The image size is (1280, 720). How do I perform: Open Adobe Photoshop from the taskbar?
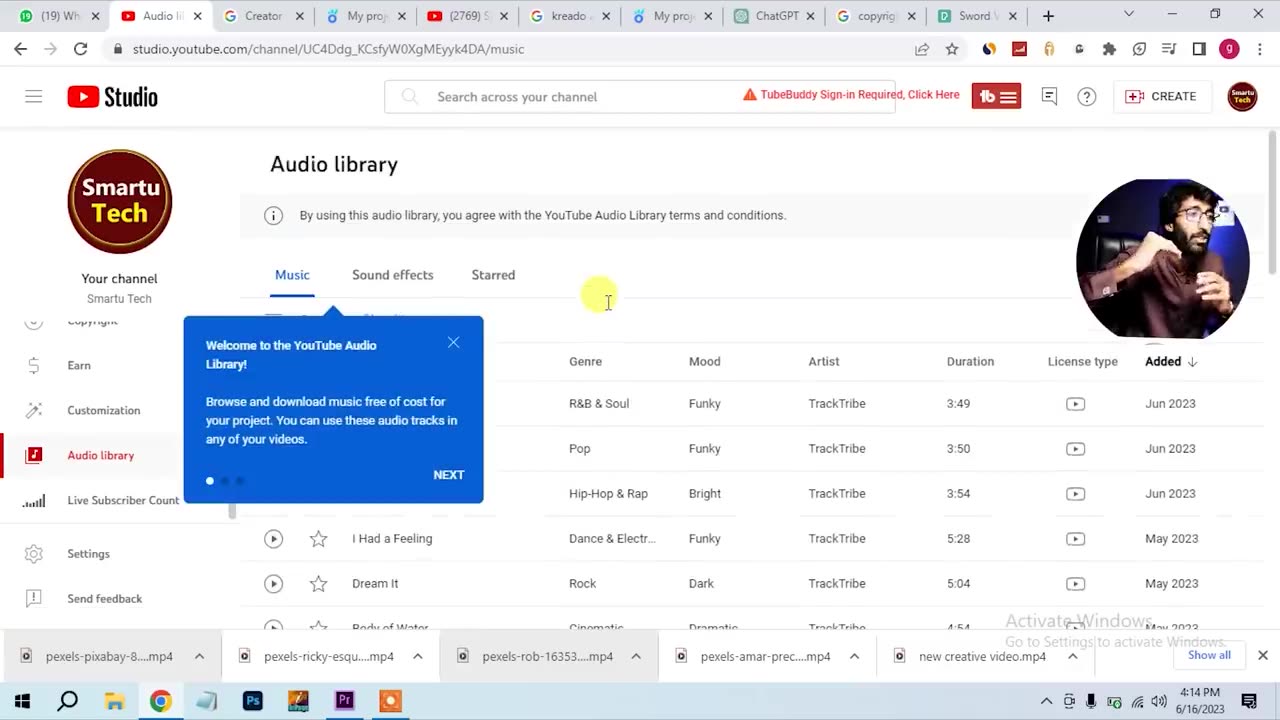(252, 701)
